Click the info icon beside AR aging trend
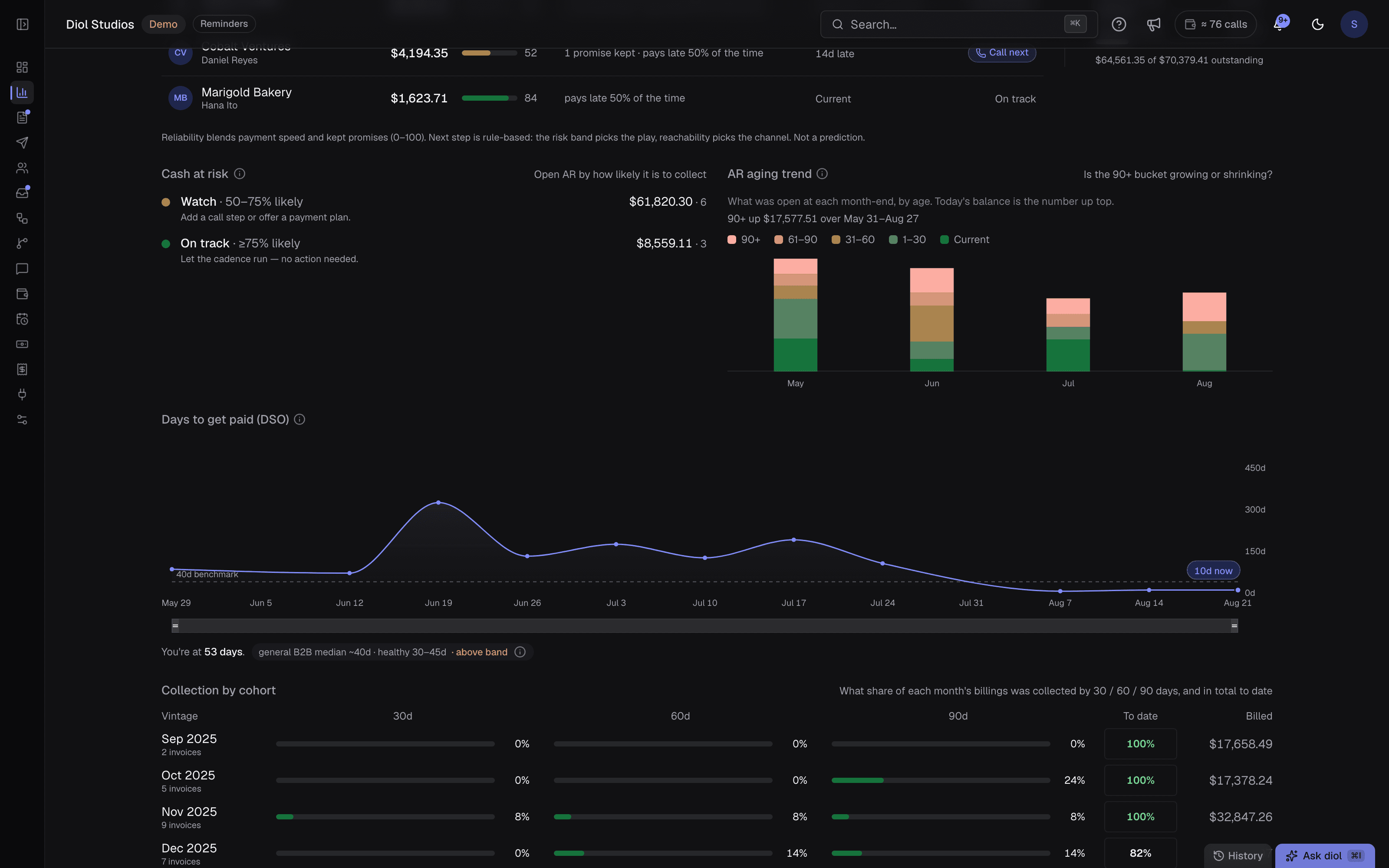Screen dimensions: 1389x868 [x=822, y=174]
